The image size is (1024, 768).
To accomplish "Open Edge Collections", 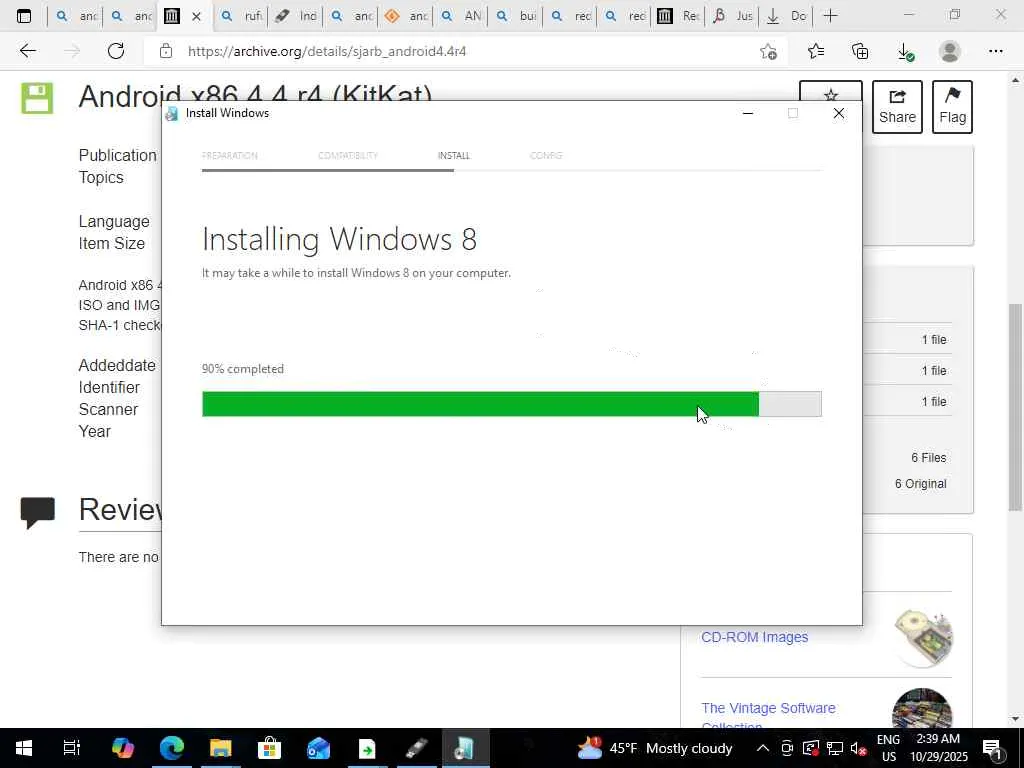I will 860,51.
